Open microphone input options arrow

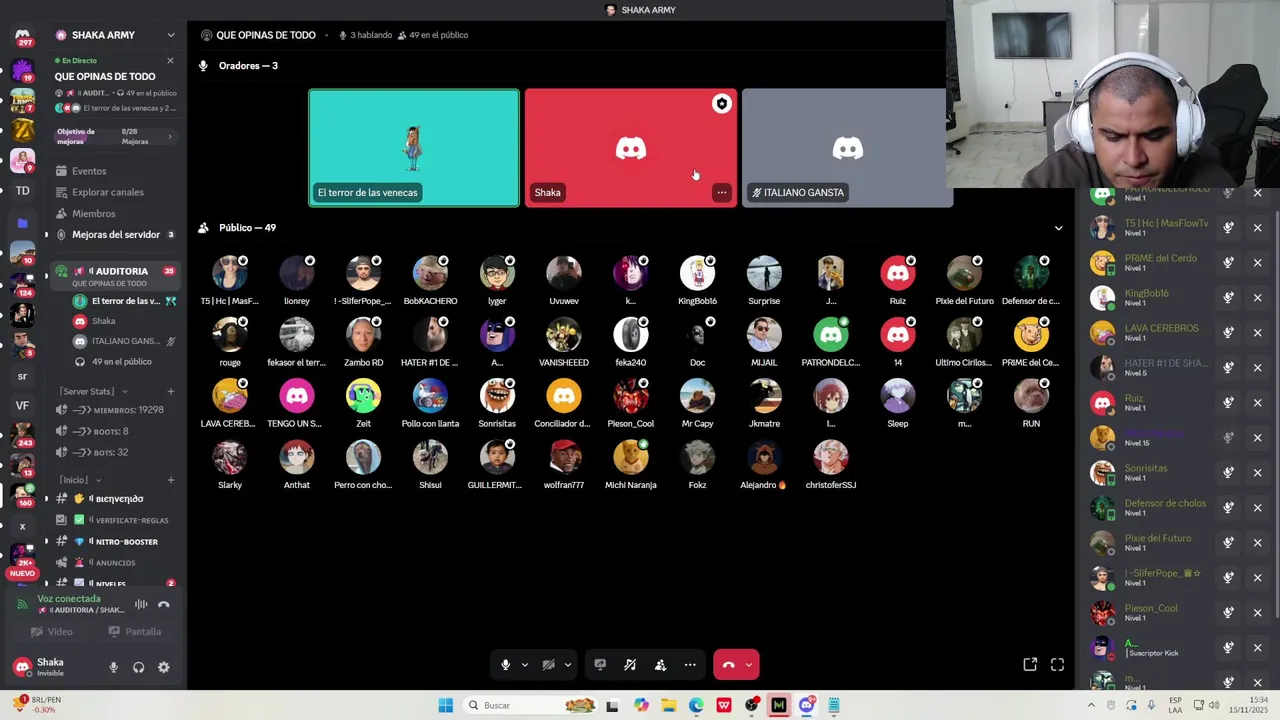(x=524, y=665)
